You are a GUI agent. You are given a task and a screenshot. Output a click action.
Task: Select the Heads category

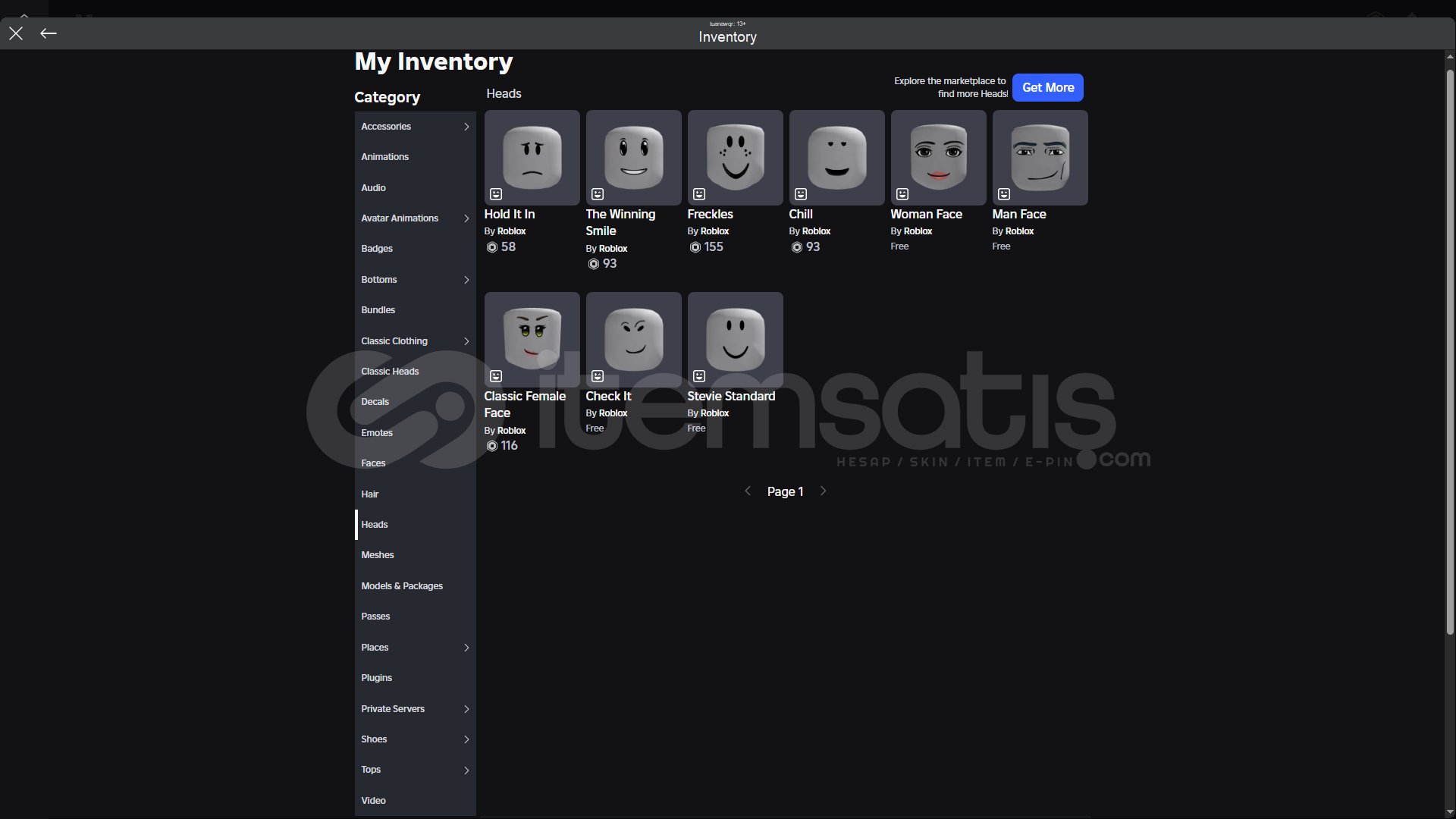point(416,525)
